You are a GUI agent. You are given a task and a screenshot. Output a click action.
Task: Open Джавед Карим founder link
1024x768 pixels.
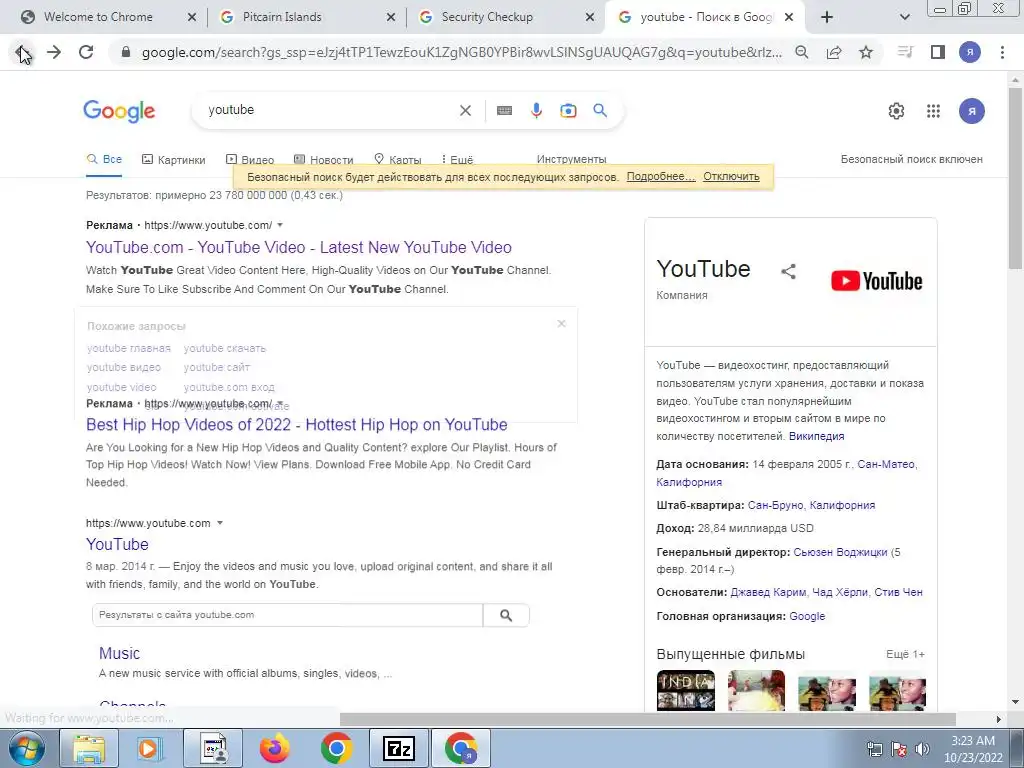pos(768,592)
